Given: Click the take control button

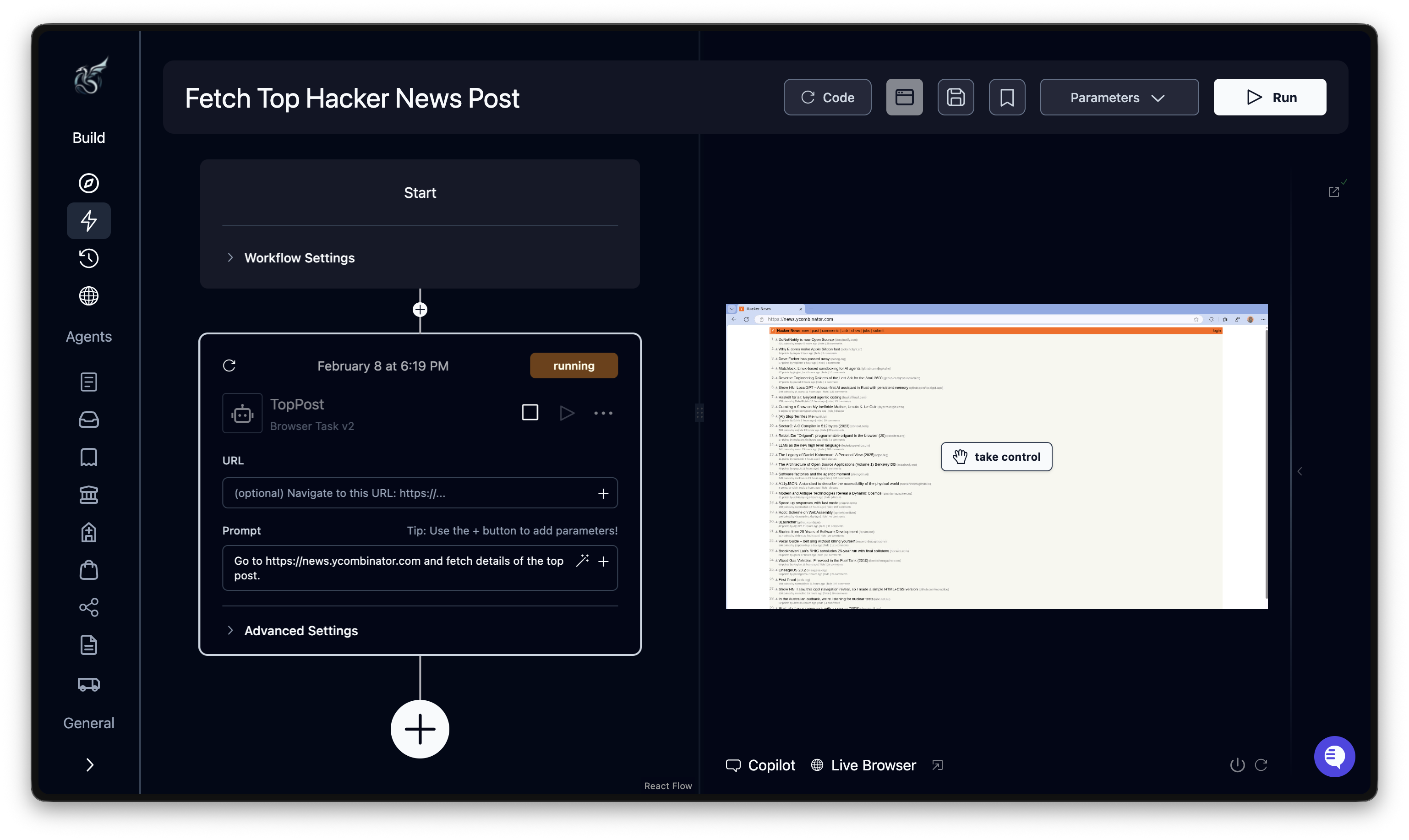Looking at the screenshot, I should tap(996, 457).
